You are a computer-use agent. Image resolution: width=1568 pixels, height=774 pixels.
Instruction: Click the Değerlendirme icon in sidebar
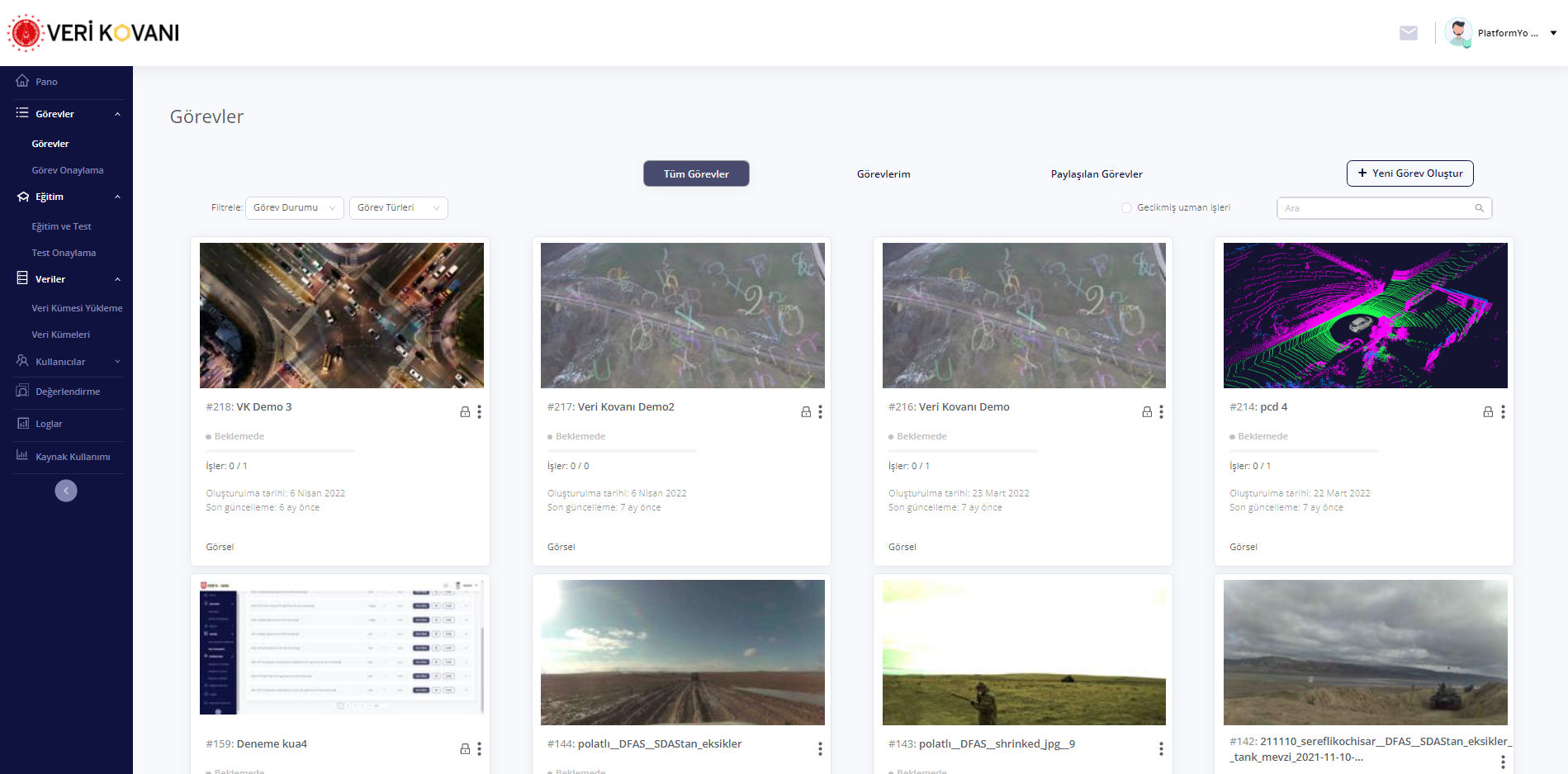(x=22, y=391)
